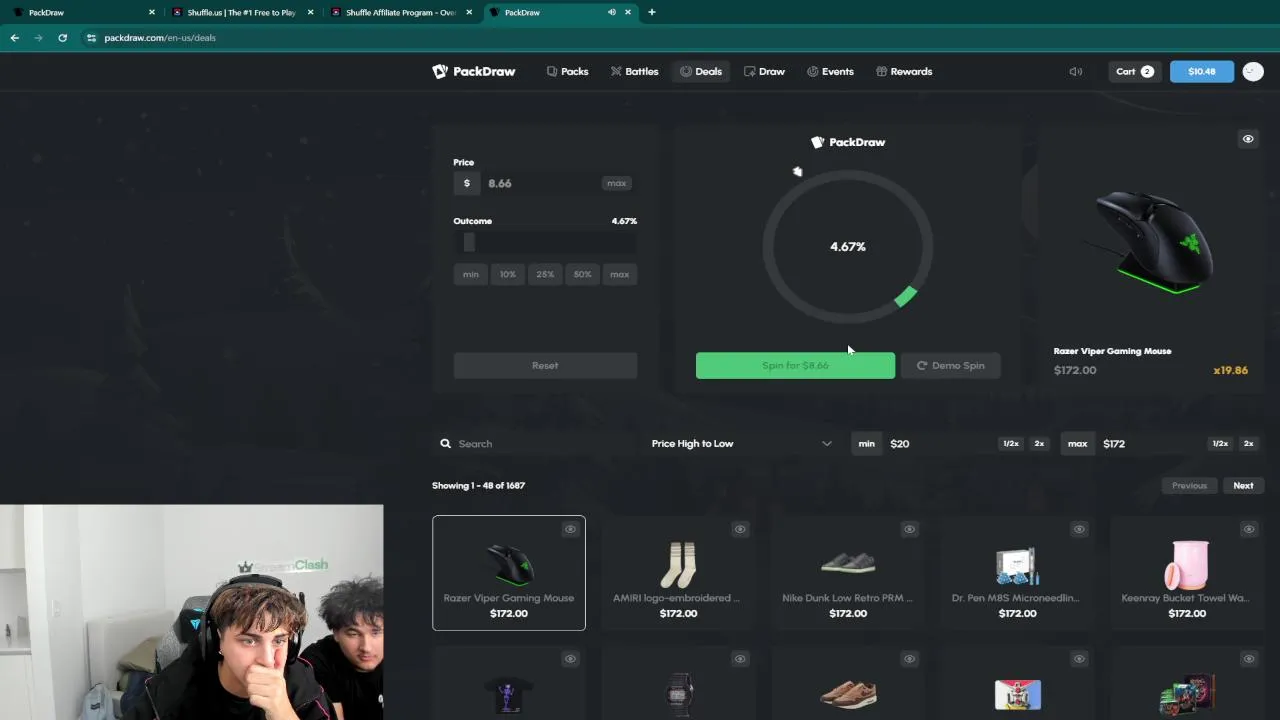Close the Shuffle.us tab
This screenshot has height=720, width=1280.
(x=311, y=12)
